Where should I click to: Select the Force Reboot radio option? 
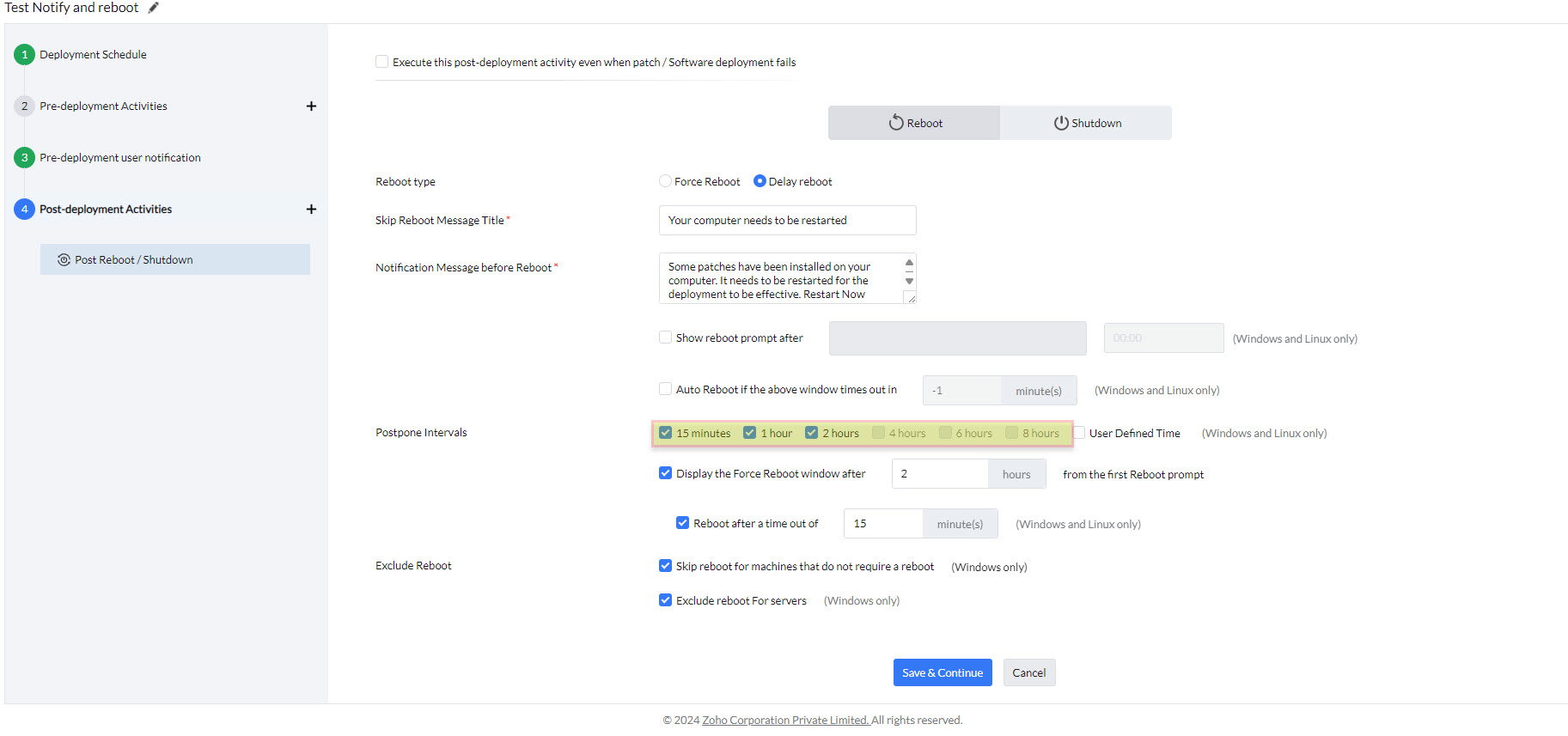point(665,181)
